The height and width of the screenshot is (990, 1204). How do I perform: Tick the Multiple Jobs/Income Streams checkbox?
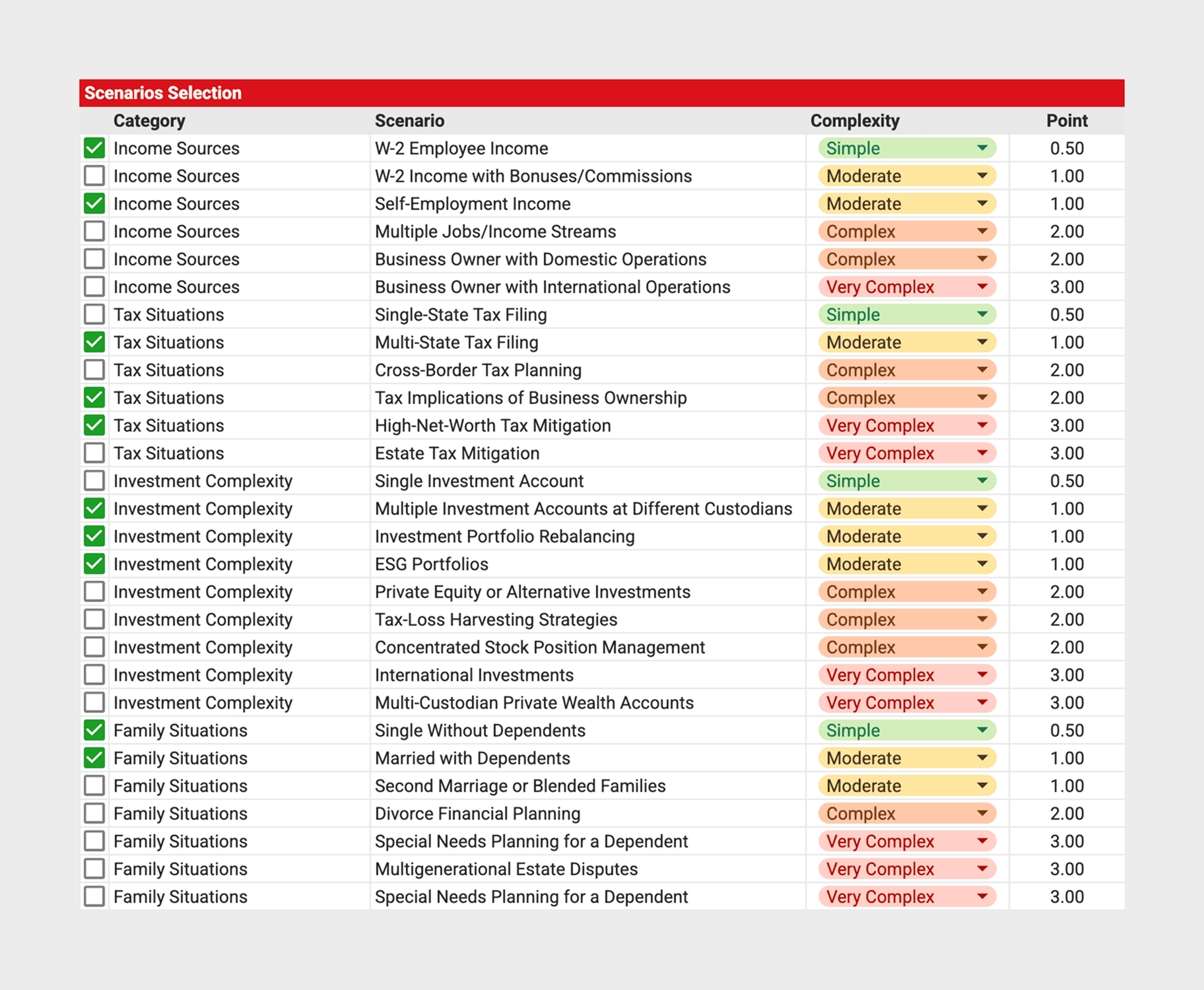(x=94, y=232)
